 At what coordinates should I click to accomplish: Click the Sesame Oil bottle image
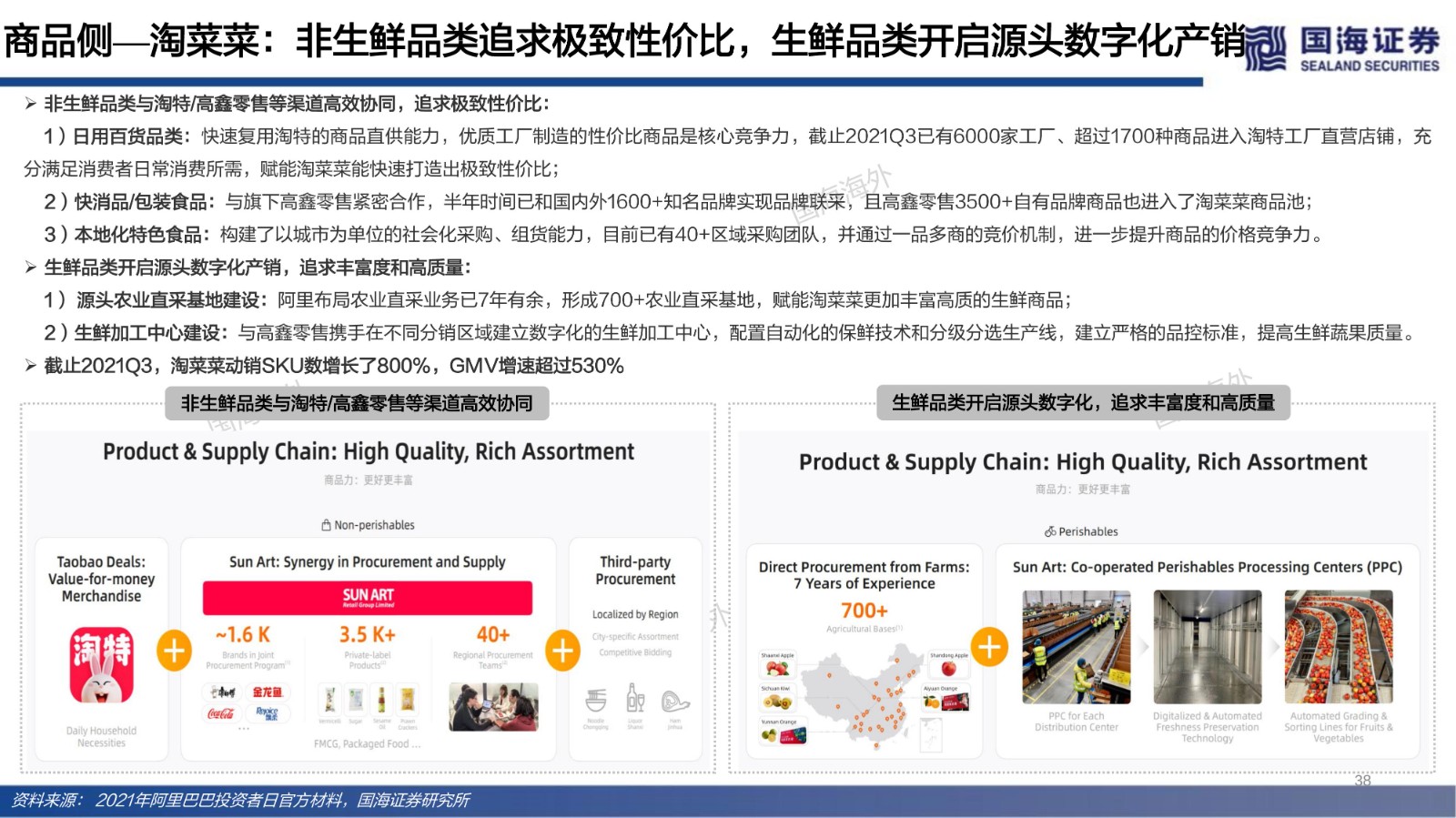click(x=381, y=699)
